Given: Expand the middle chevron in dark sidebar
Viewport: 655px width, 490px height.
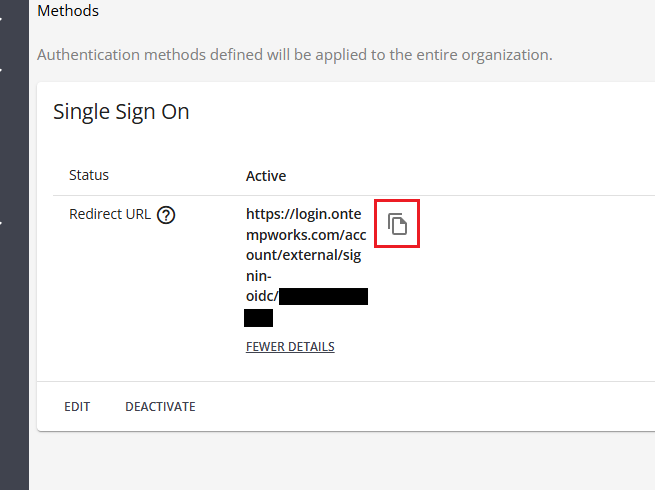Looking at the screenshot, I should 3,71.
